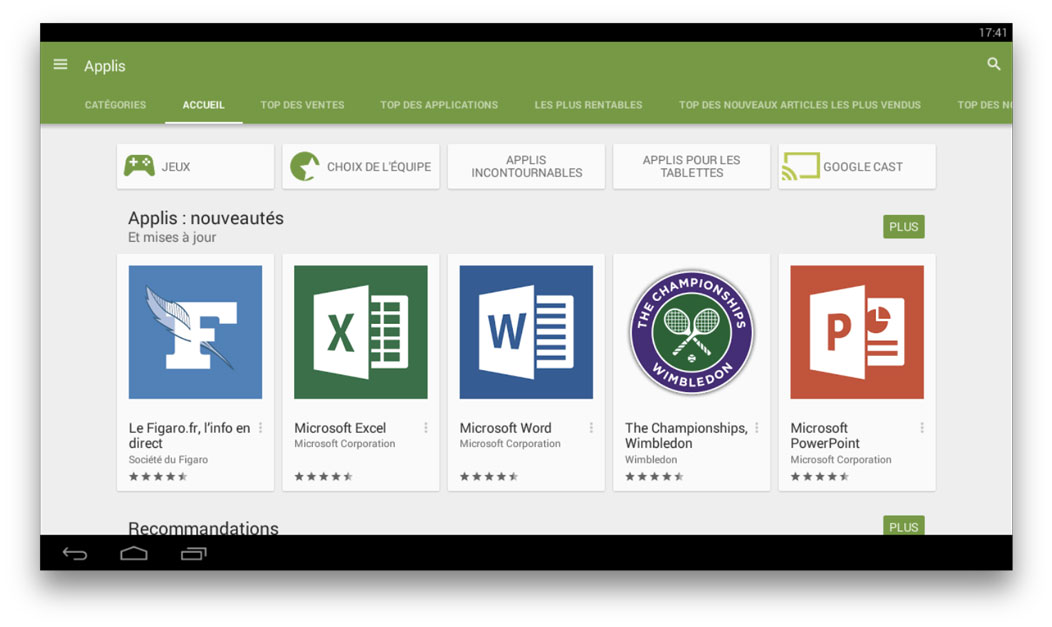Screen dimensions: 1052x627
Task: Click the Microsoft Word title text
Action: [x=505, y=428]
